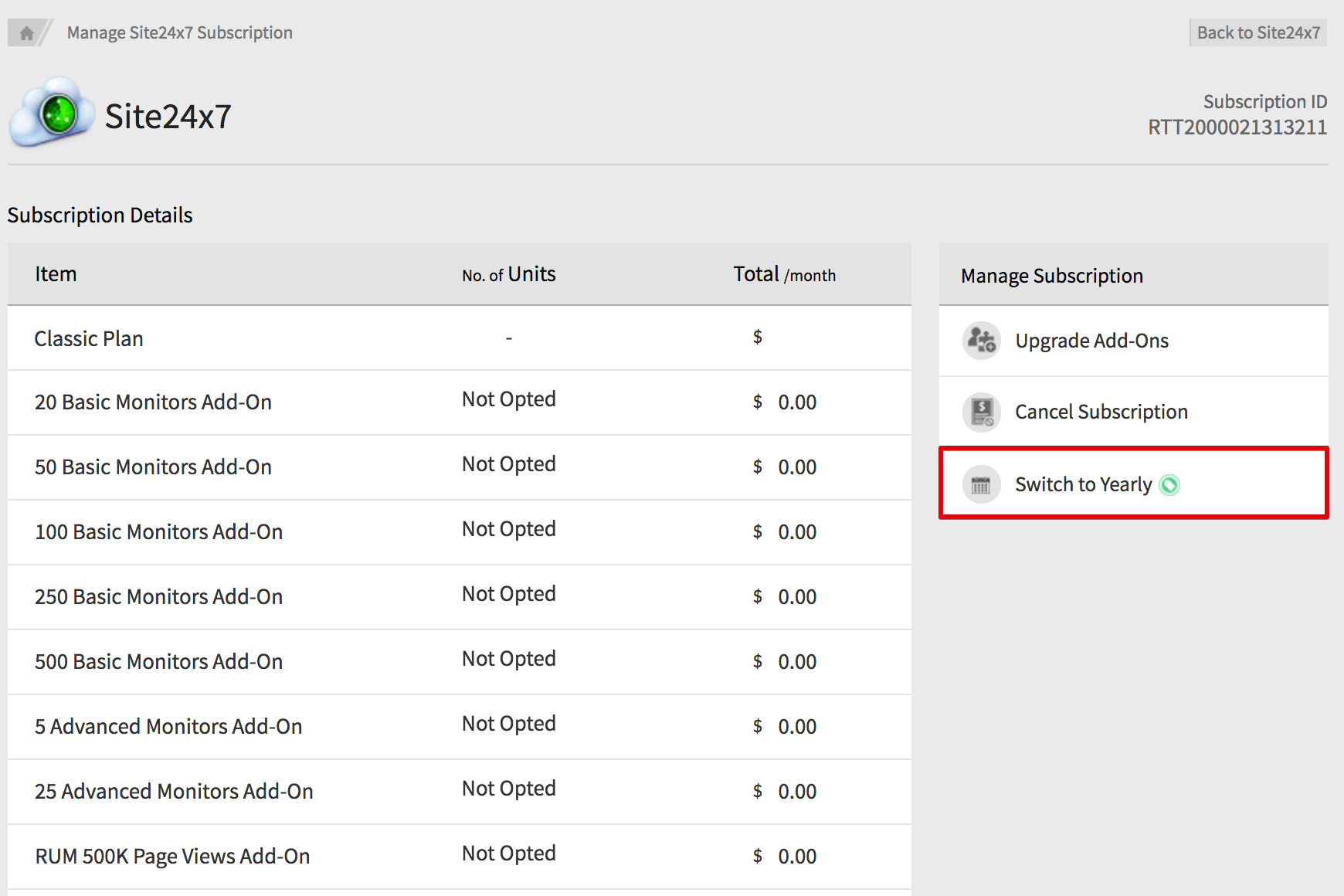
Task: Click the Cancel Subscription invoice icon
Action: tap(981, 412)
